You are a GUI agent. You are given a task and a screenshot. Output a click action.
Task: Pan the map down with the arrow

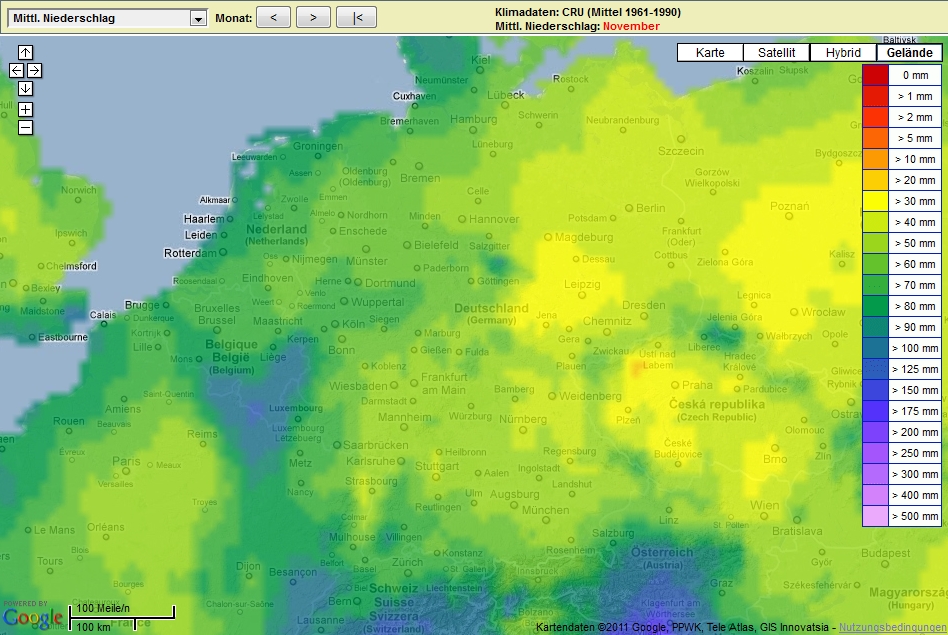tap(25, 88)
